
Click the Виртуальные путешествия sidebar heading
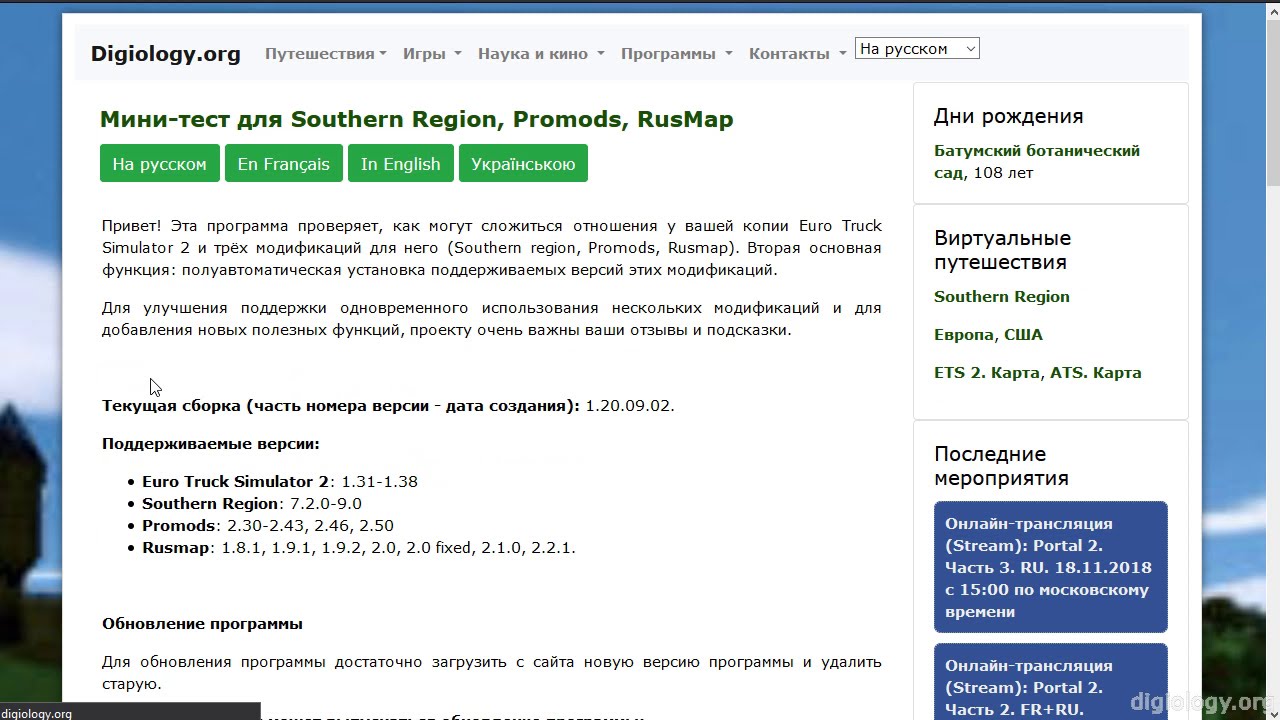point(1003,250)
